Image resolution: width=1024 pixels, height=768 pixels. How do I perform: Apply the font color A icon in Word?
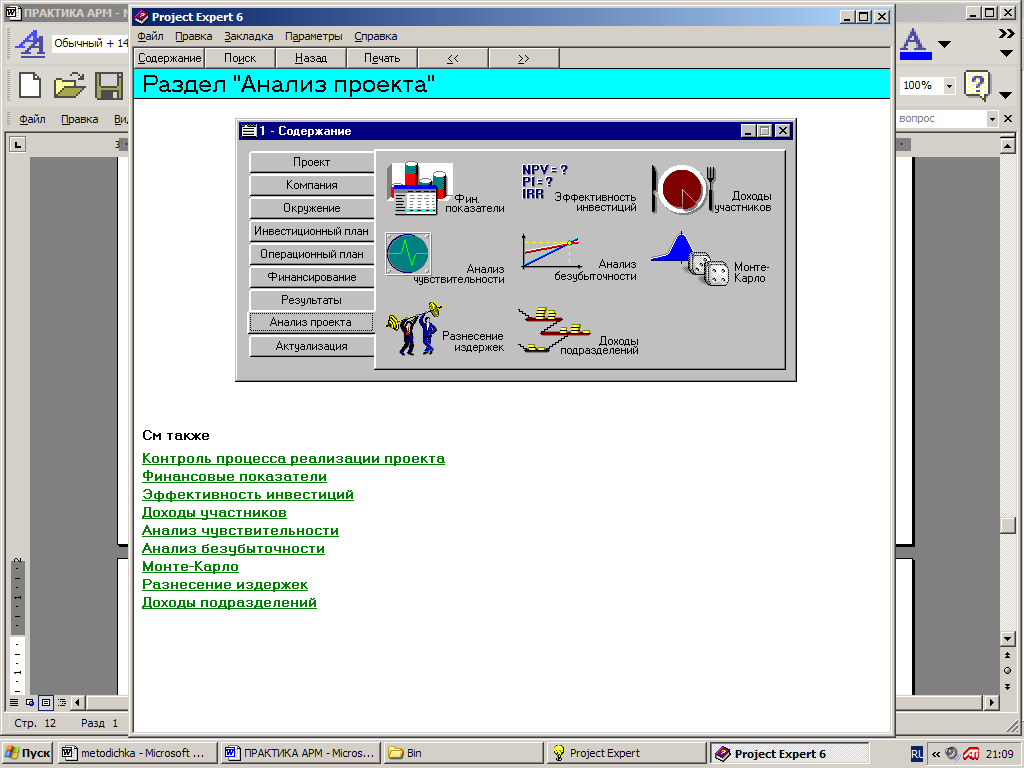point(916,44)
